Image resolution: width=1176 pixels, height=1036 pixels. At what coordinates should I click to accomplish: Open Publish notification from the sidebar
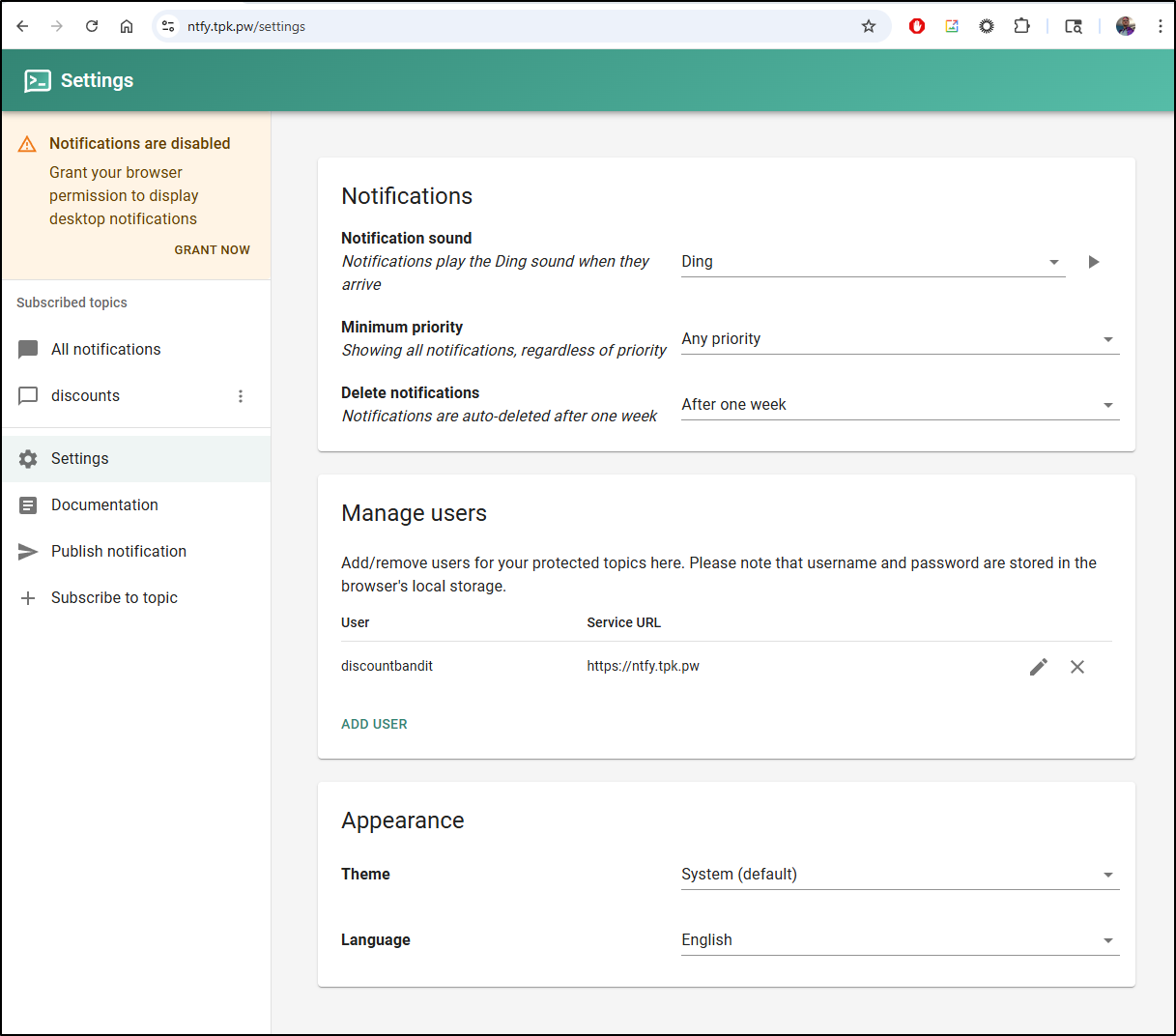(x=118, y=552)
